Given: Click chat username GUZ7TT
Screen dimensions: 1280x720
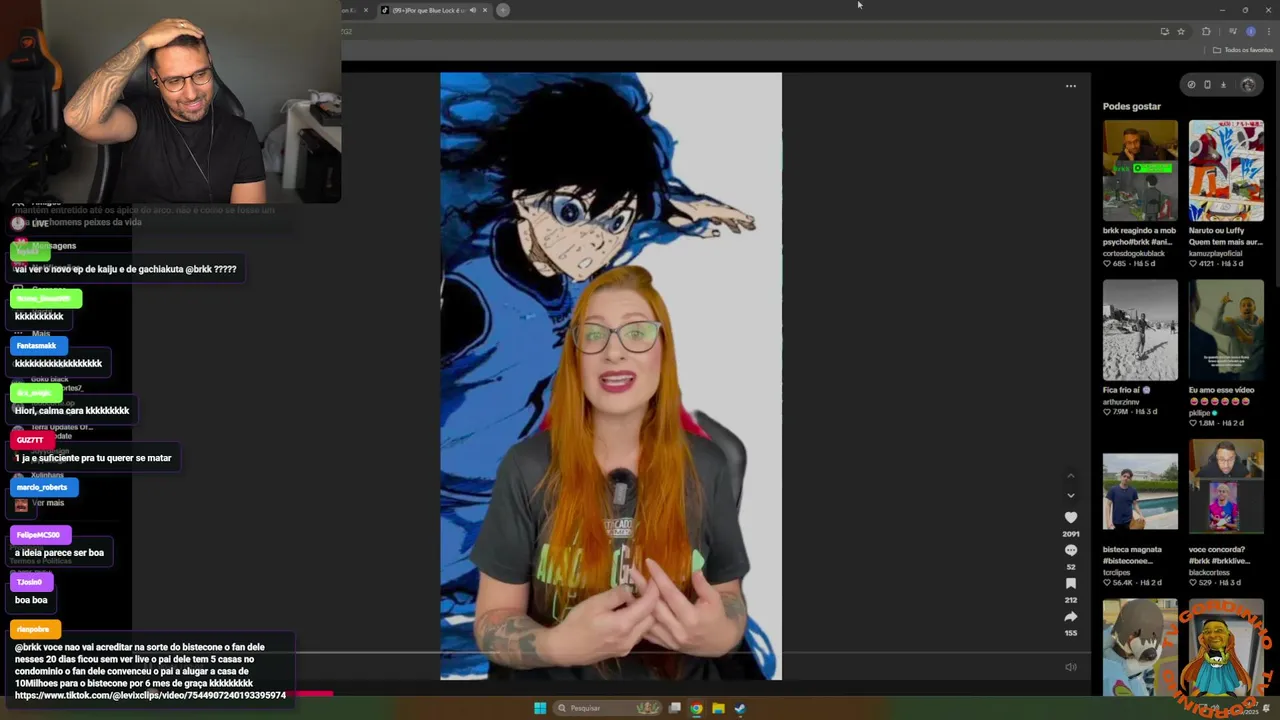Looking at the screenshot, I should [x=30, y=440].
